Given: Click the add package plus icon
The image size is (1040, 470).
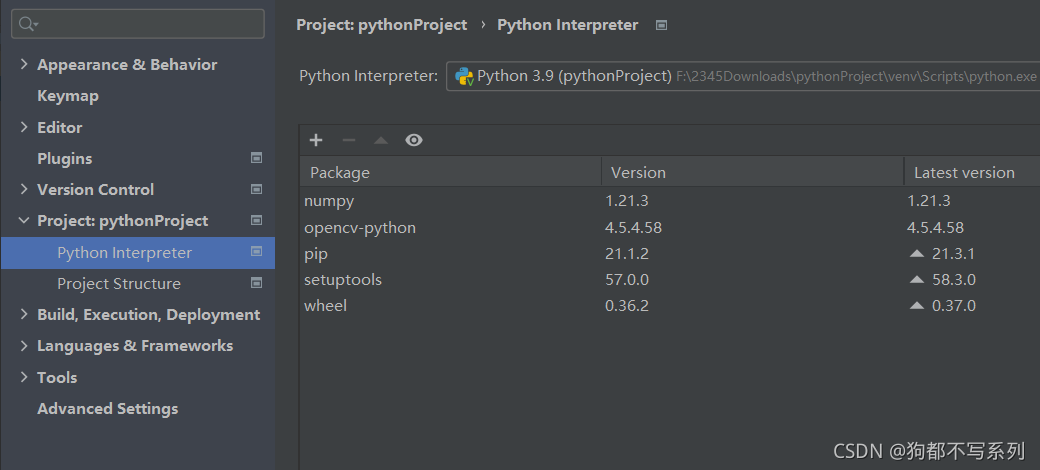Looking at the screenshot, I should pos(316,141).
